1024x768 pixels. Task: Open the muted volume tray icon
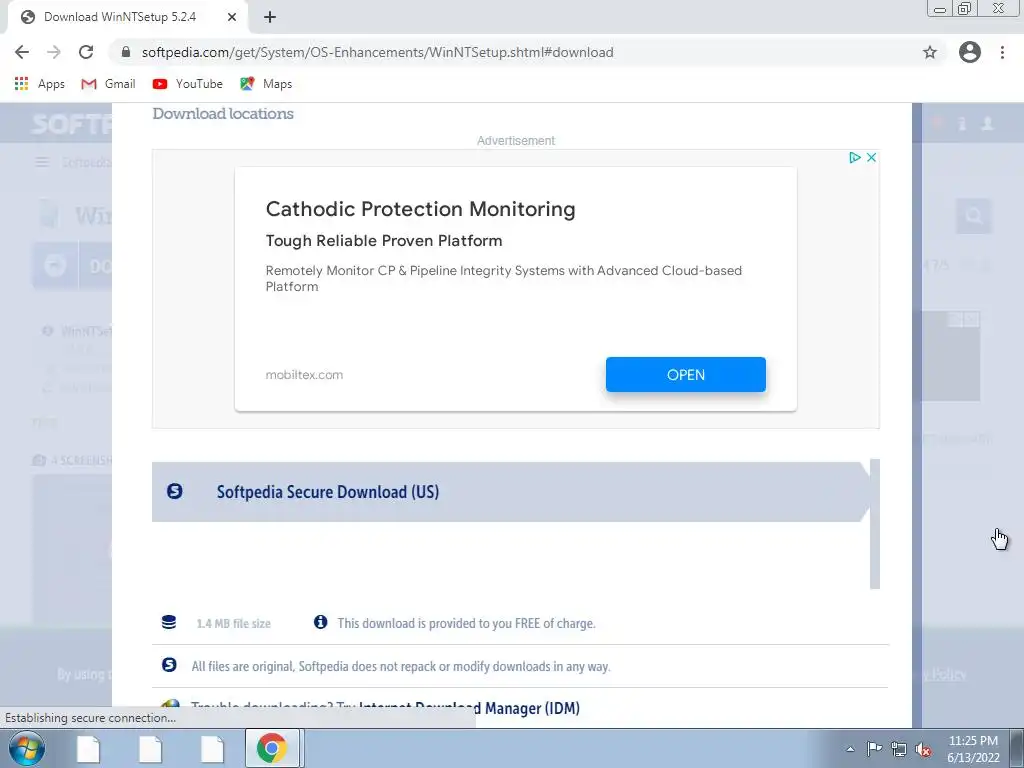(x=923, y=749)
